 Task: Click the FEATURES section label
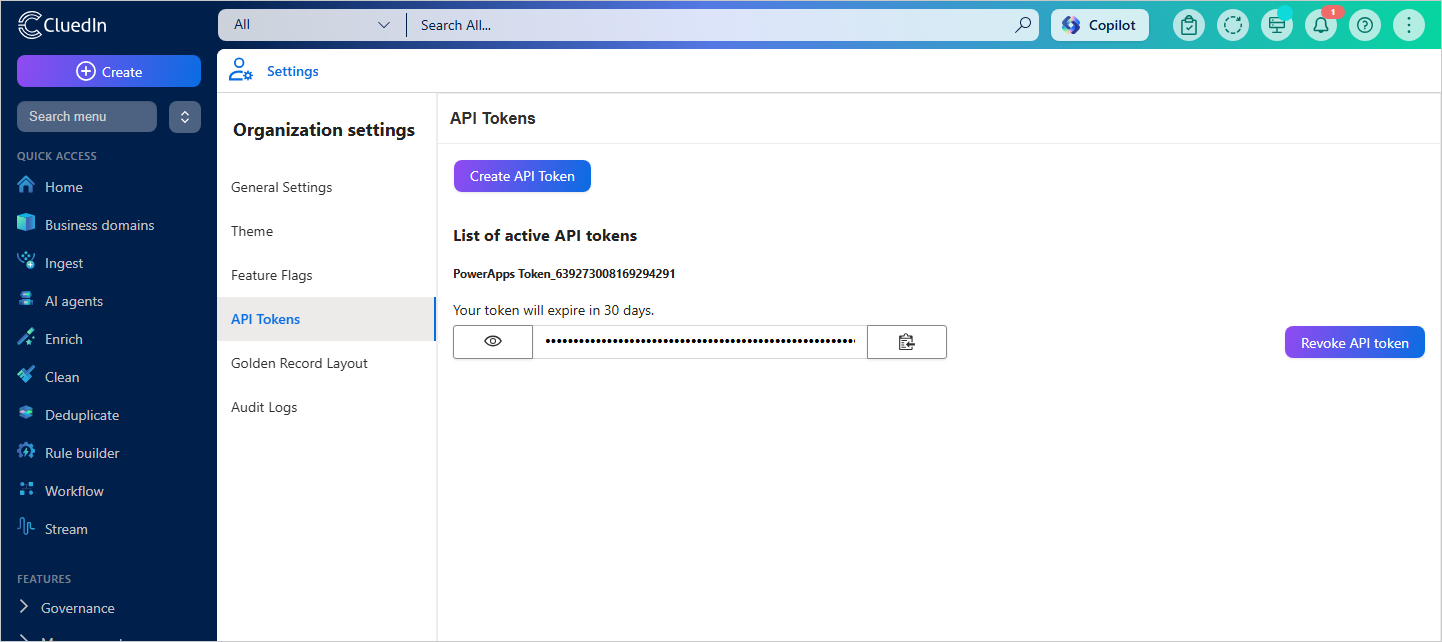[44, 579]
